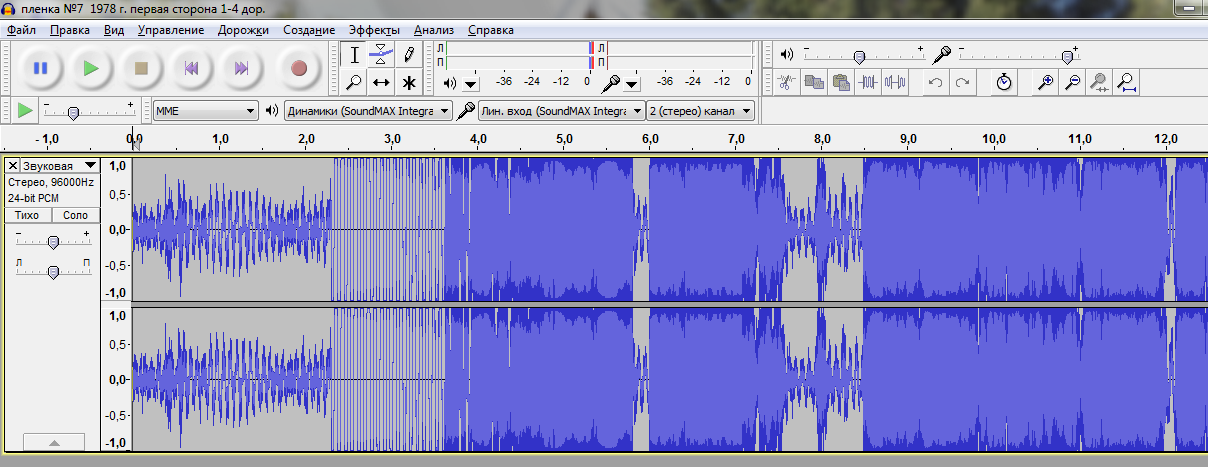The height and width of the screenshot is (467, 1208).
Task: Open the MME audio host dropdown
Action: point(206,110)
